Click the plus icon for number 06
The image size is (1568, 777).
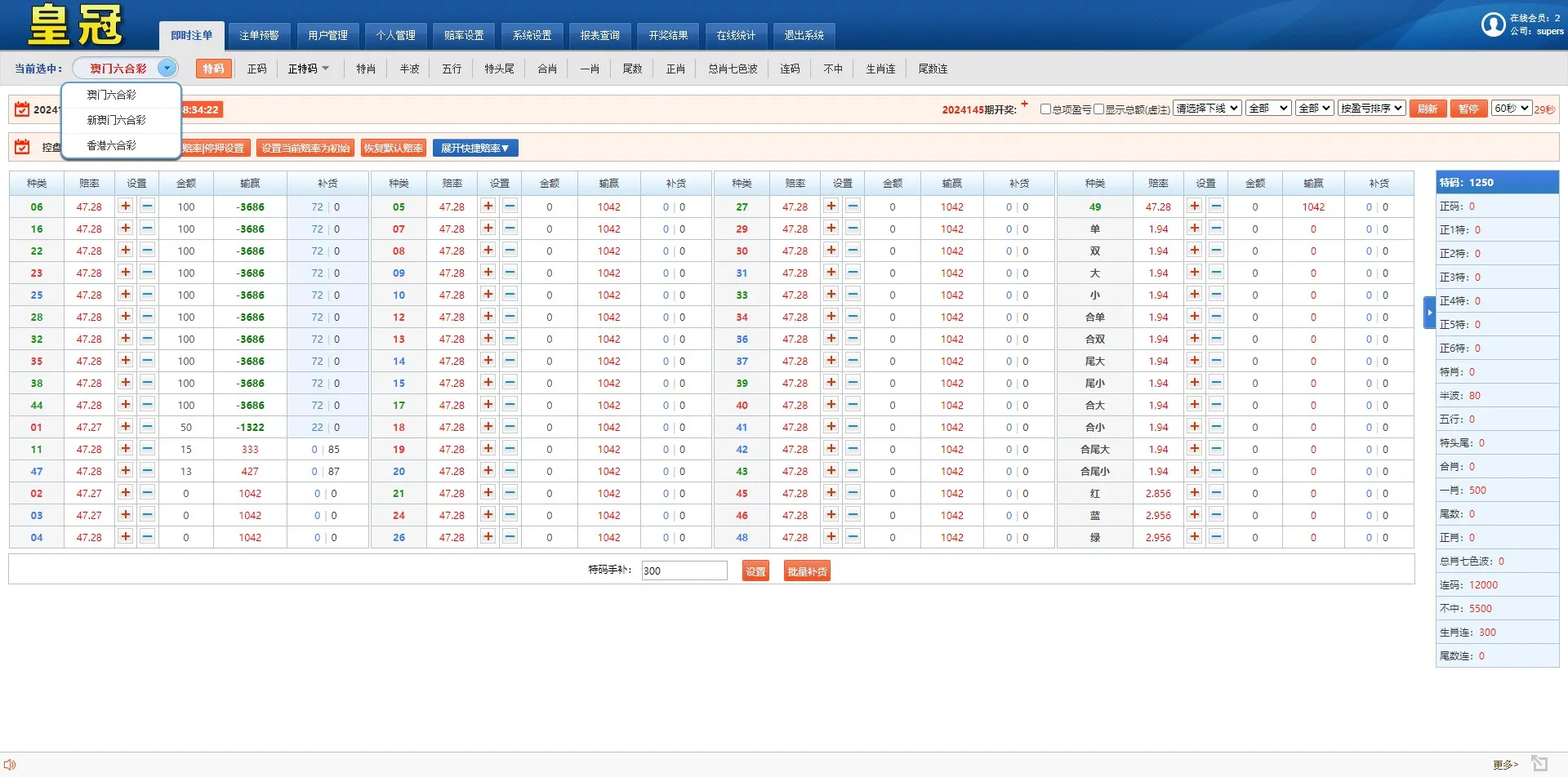[x=126, y=206]
